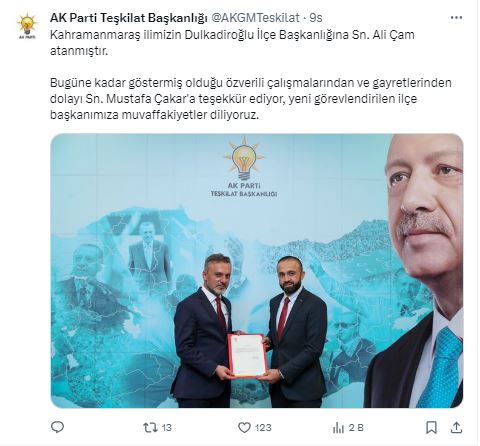Open the 9s tweet timestamp
Screen dimensions: 480x446
[x=316, y=18]
